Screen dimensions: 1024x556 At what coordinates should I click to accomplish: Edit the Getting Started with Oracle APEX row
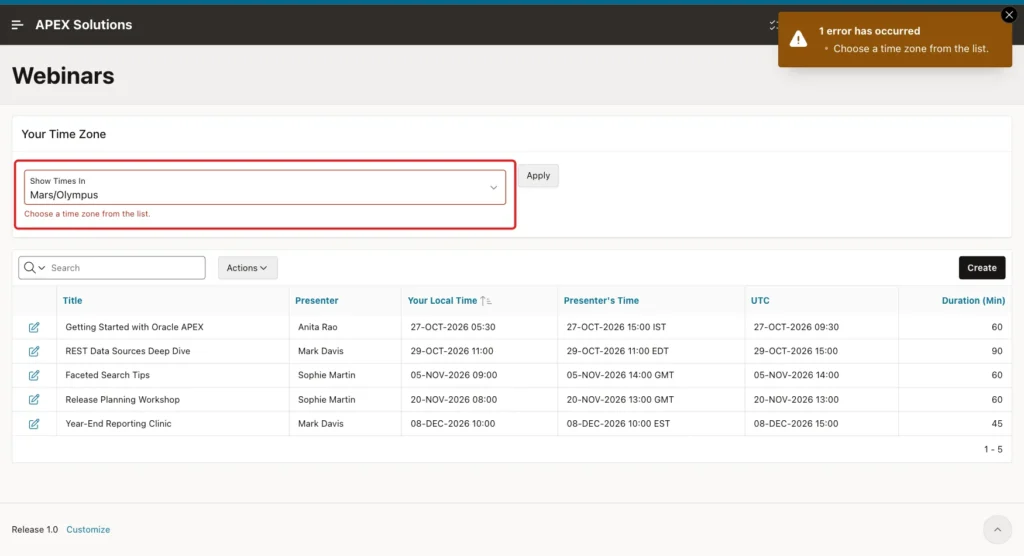coord(34,327)
